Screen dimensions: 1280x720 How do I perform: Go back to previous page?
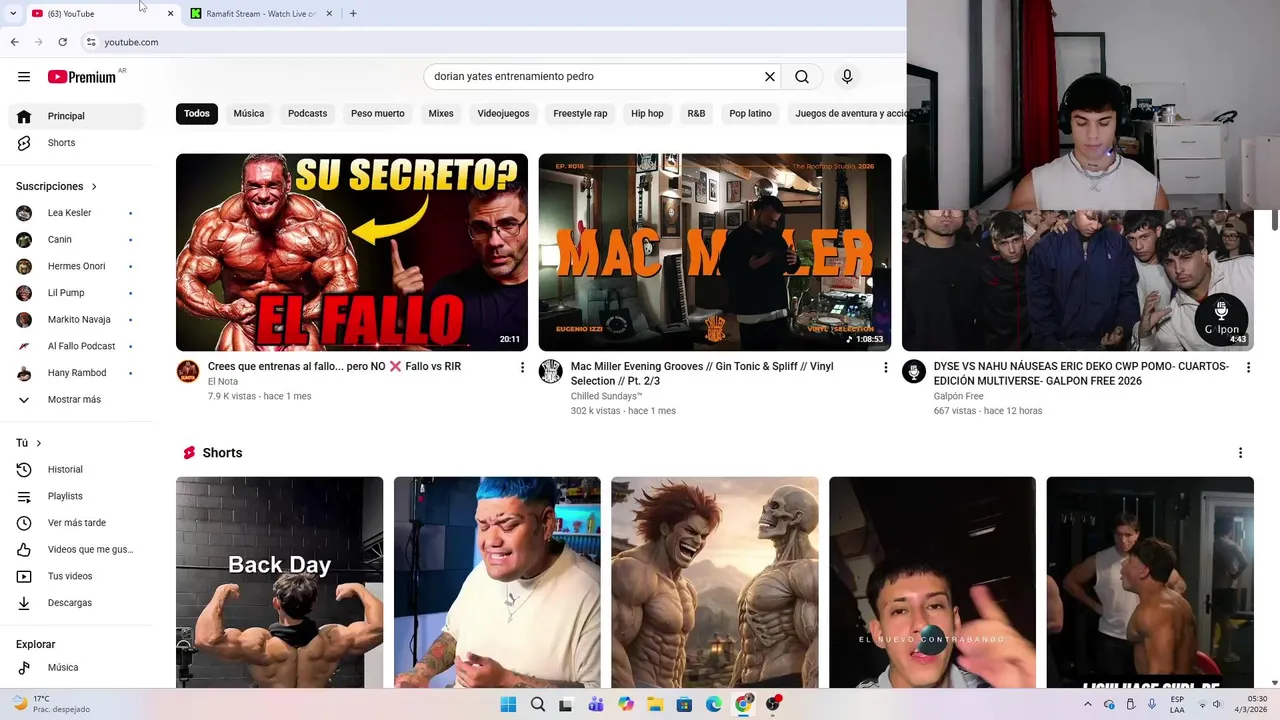14,42
